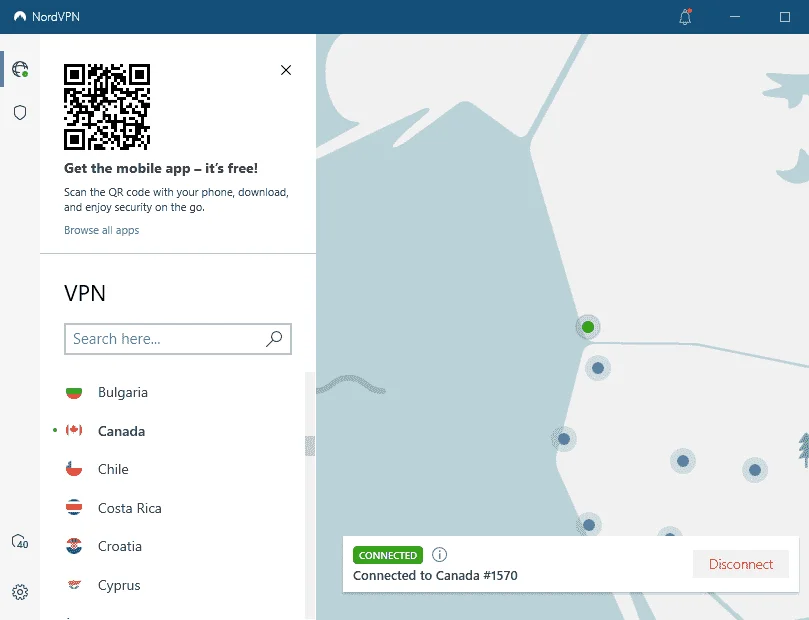The height and width of the screenshot is (620, 809).
Task: Click the Canada flag icon
Action: (x=74, y=430)
